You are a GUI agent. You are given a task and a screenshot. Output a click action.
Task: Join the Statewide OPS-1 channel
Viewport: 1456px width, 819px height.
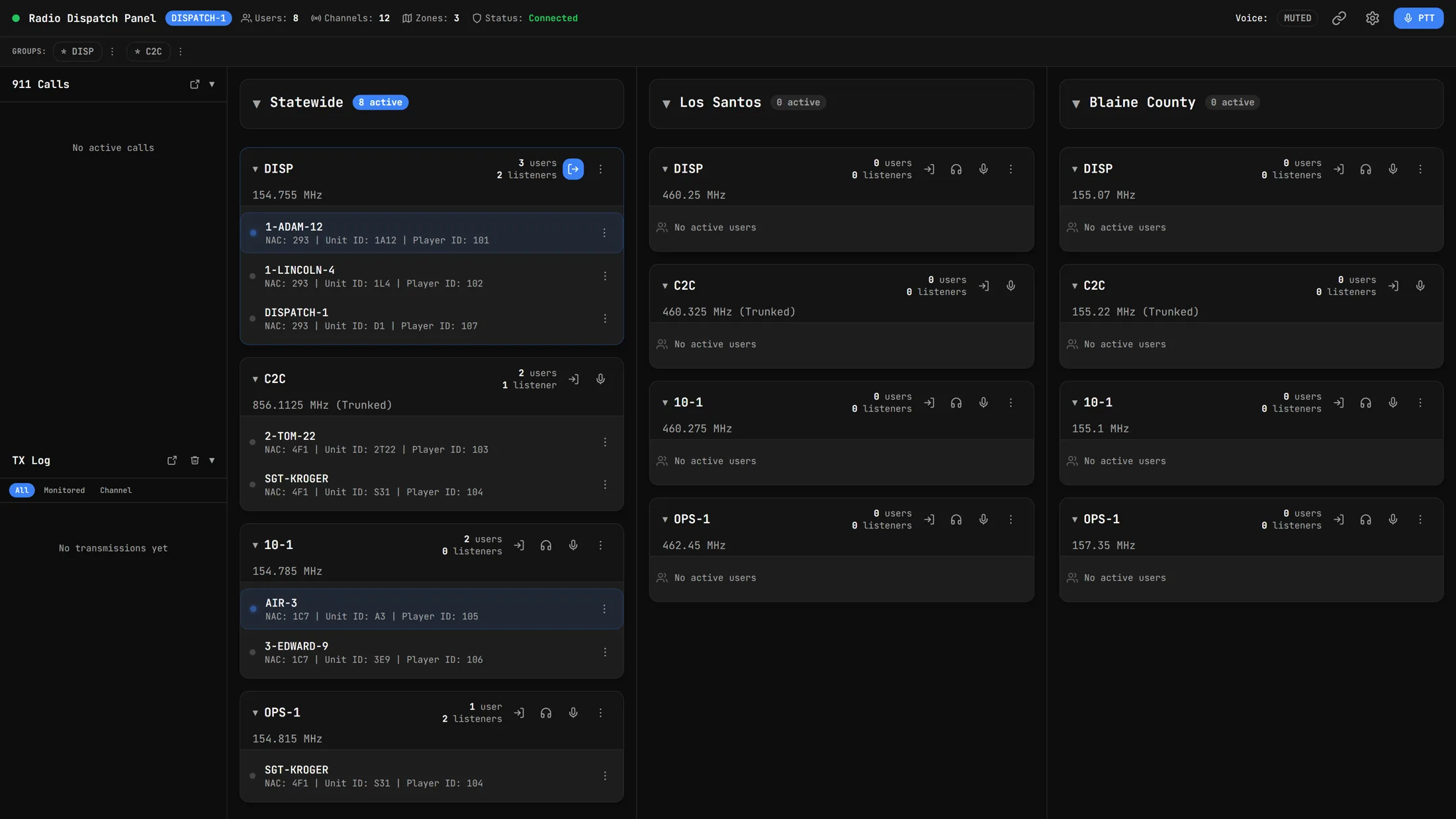click(519, 713)
